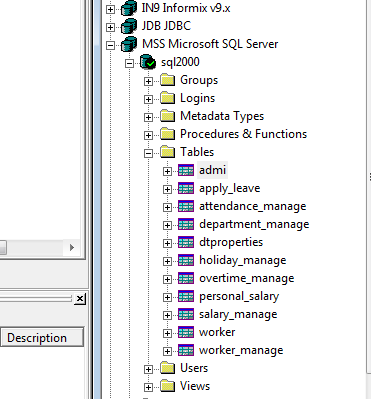Click the horizontal scrollbar right arrow
Screen dimensions: 371x399
[72, 247]
